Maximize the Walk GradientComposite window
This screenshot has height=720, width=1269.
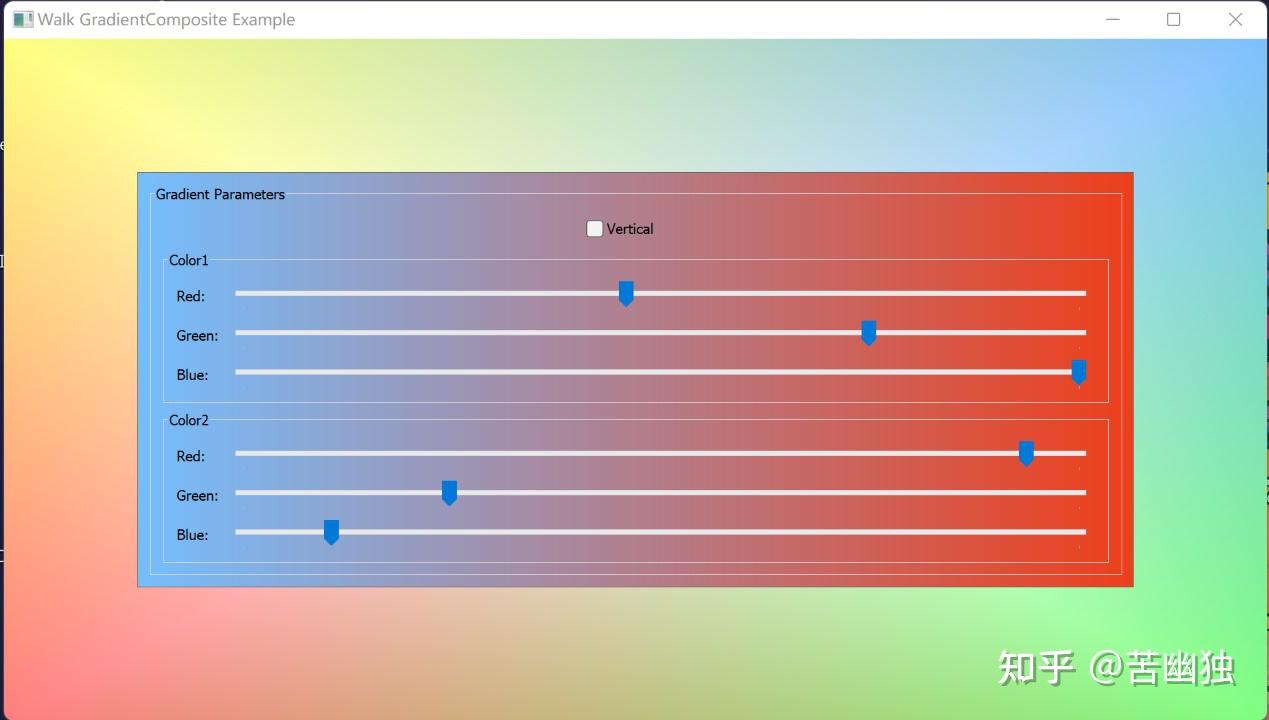[1174, 19]
